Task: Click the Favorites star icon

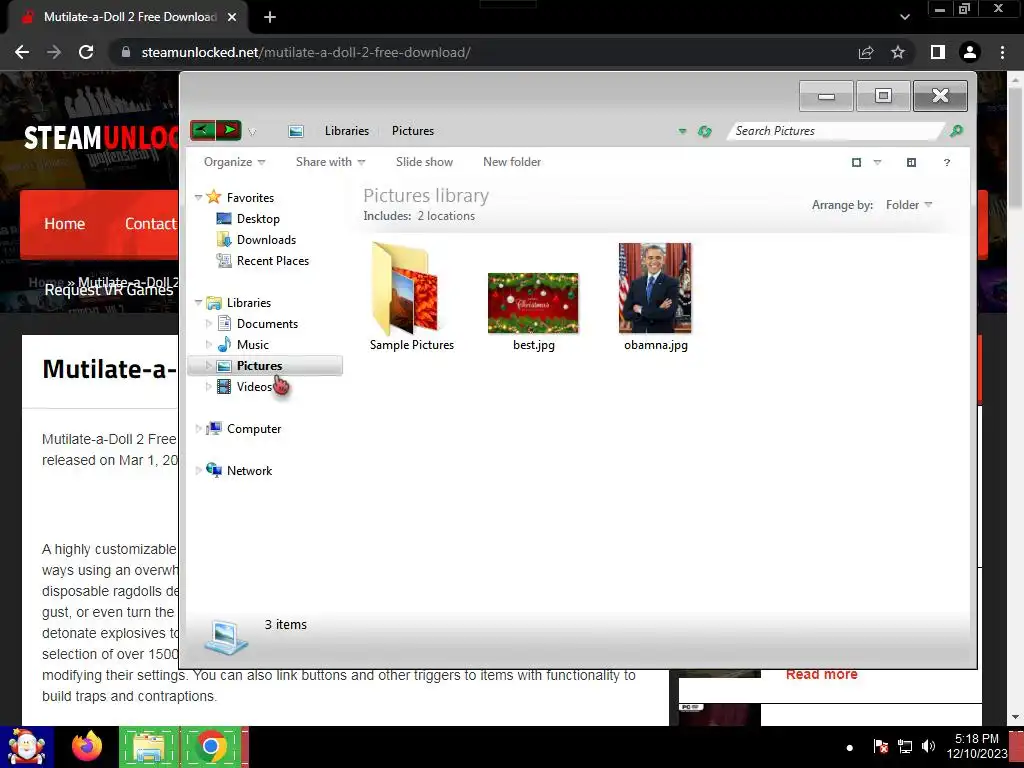Action: click(x=214, y=197)
